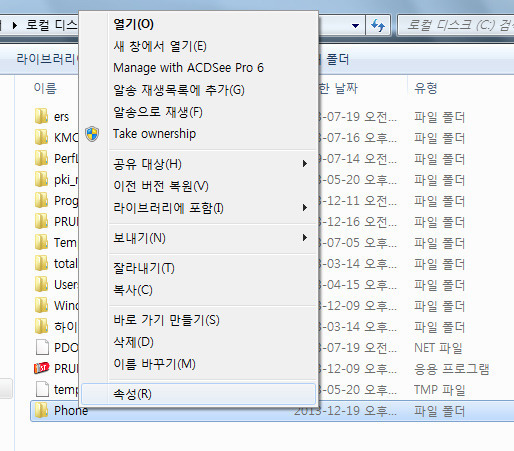Viewport: 514px width, 451px height.
Task: Sort by the 유형 column header
Action: [x=426, y=88]
